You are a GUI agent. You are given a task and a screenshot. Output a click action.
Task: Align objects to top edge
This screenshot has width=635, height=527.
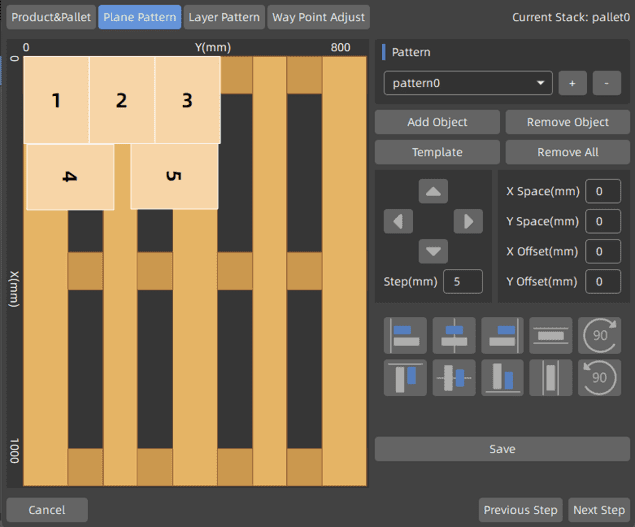click(x=405, y=378)
